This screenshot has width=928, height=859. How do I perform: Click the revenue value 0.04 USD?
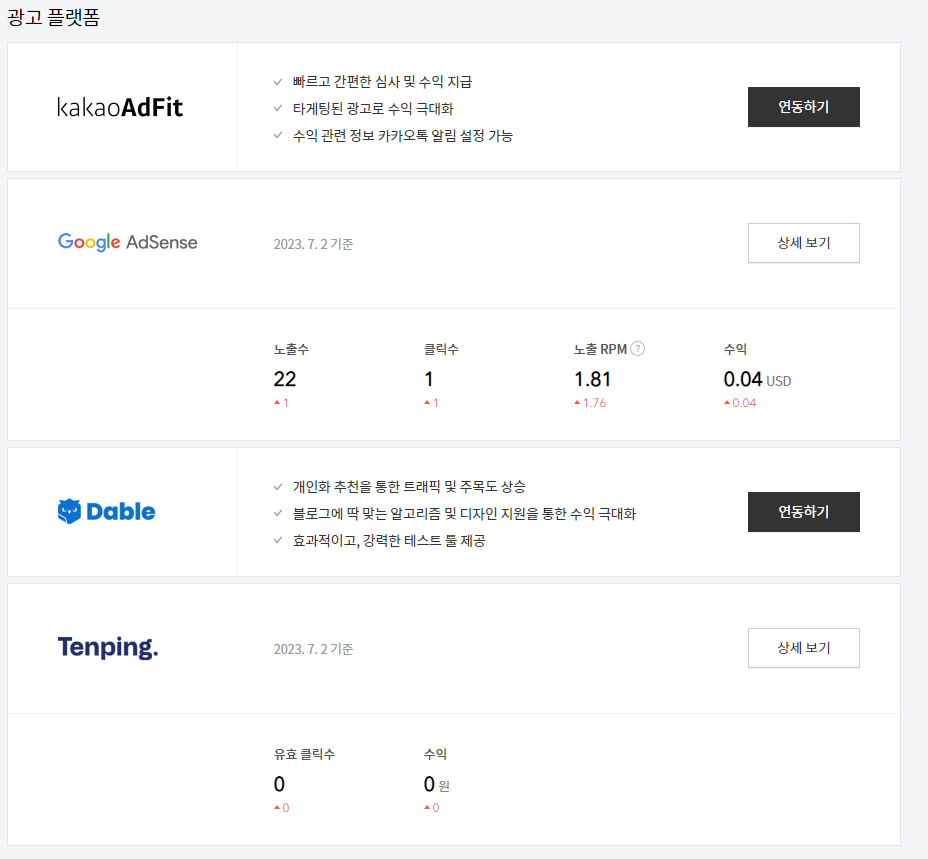(x=757, y=379)
